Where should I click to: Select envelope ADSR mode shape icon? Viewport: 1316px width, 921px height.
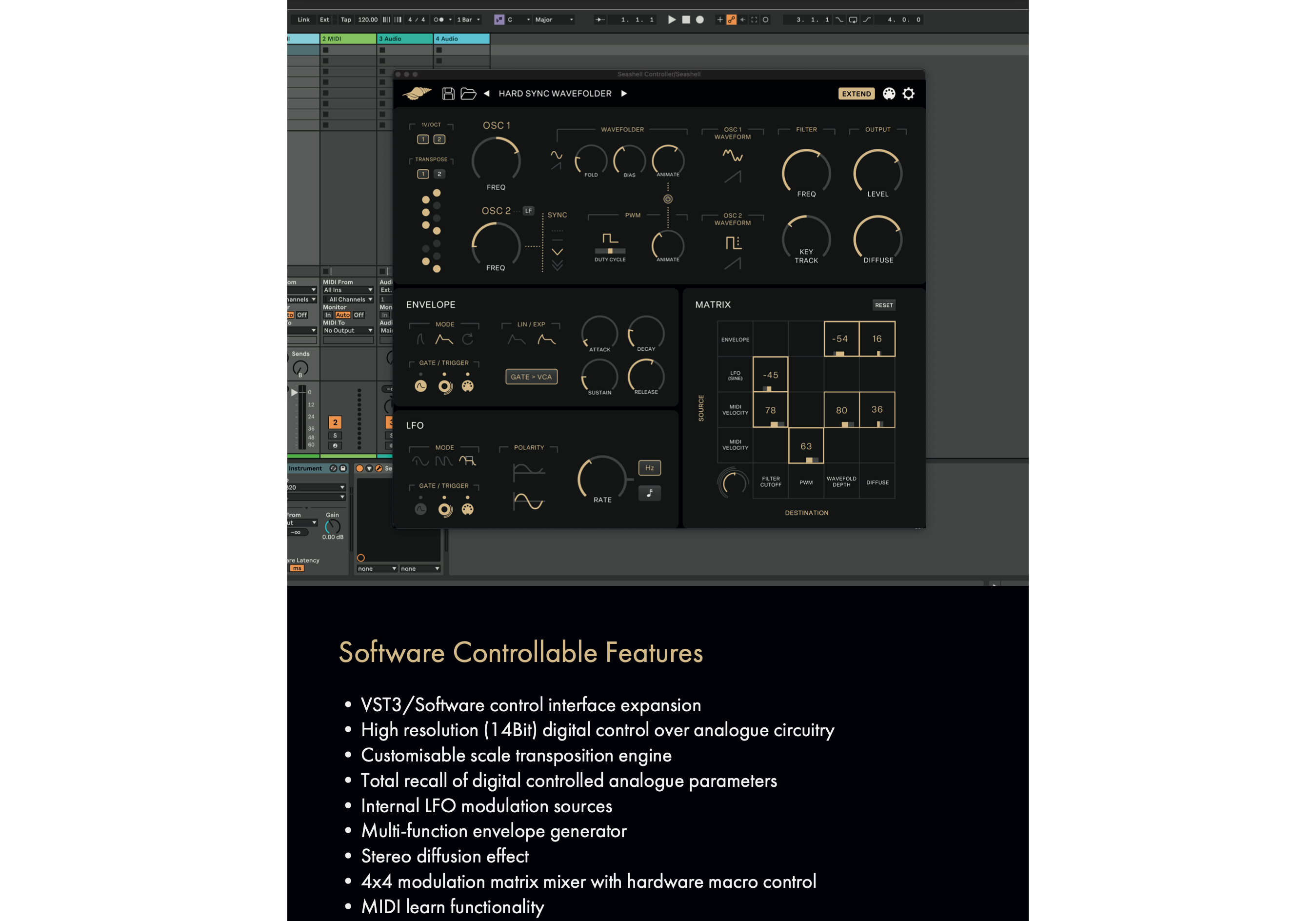click(444, 340)
